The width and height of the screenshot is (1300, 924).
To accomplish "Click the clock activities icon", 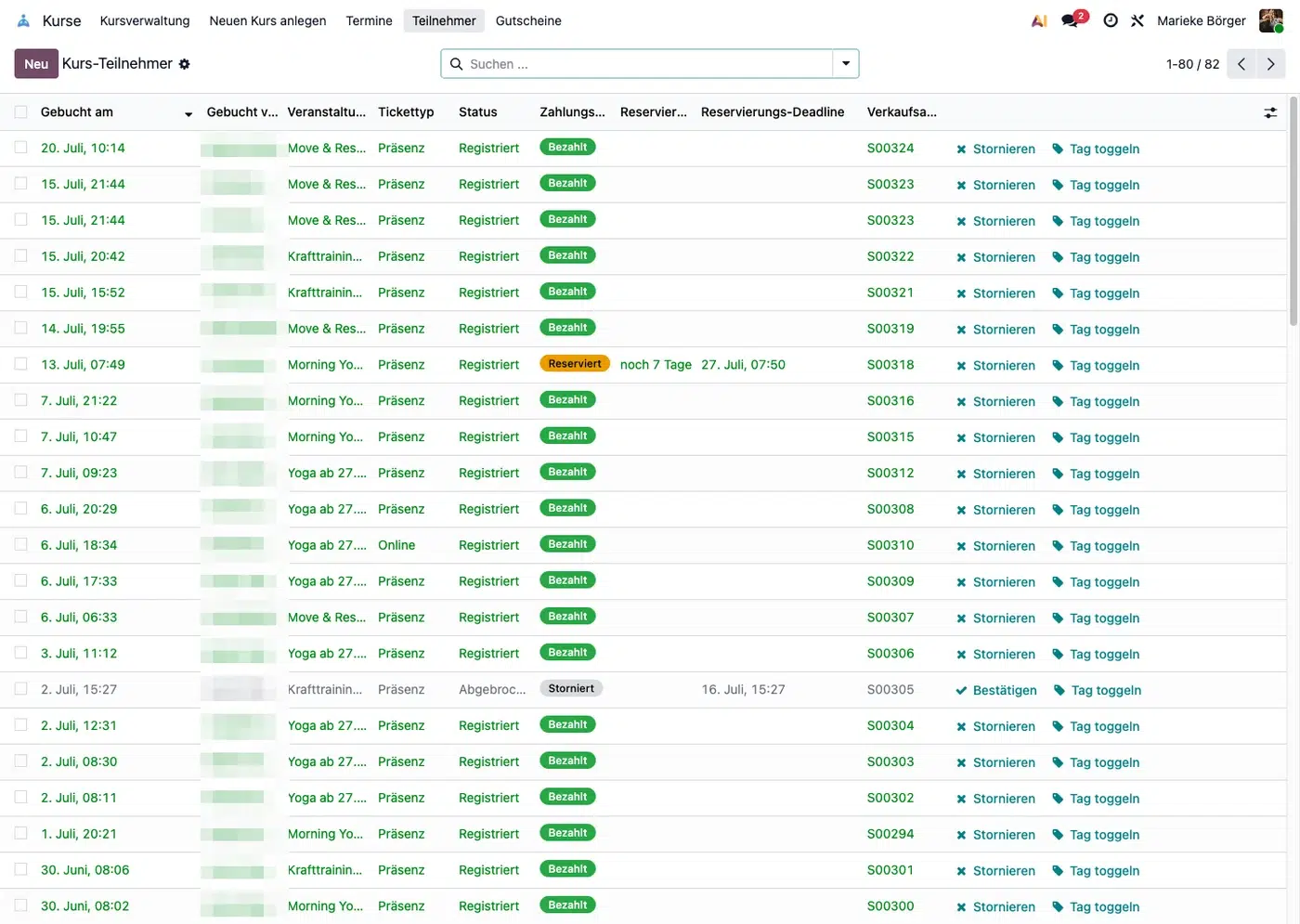I will point(1111,20).
